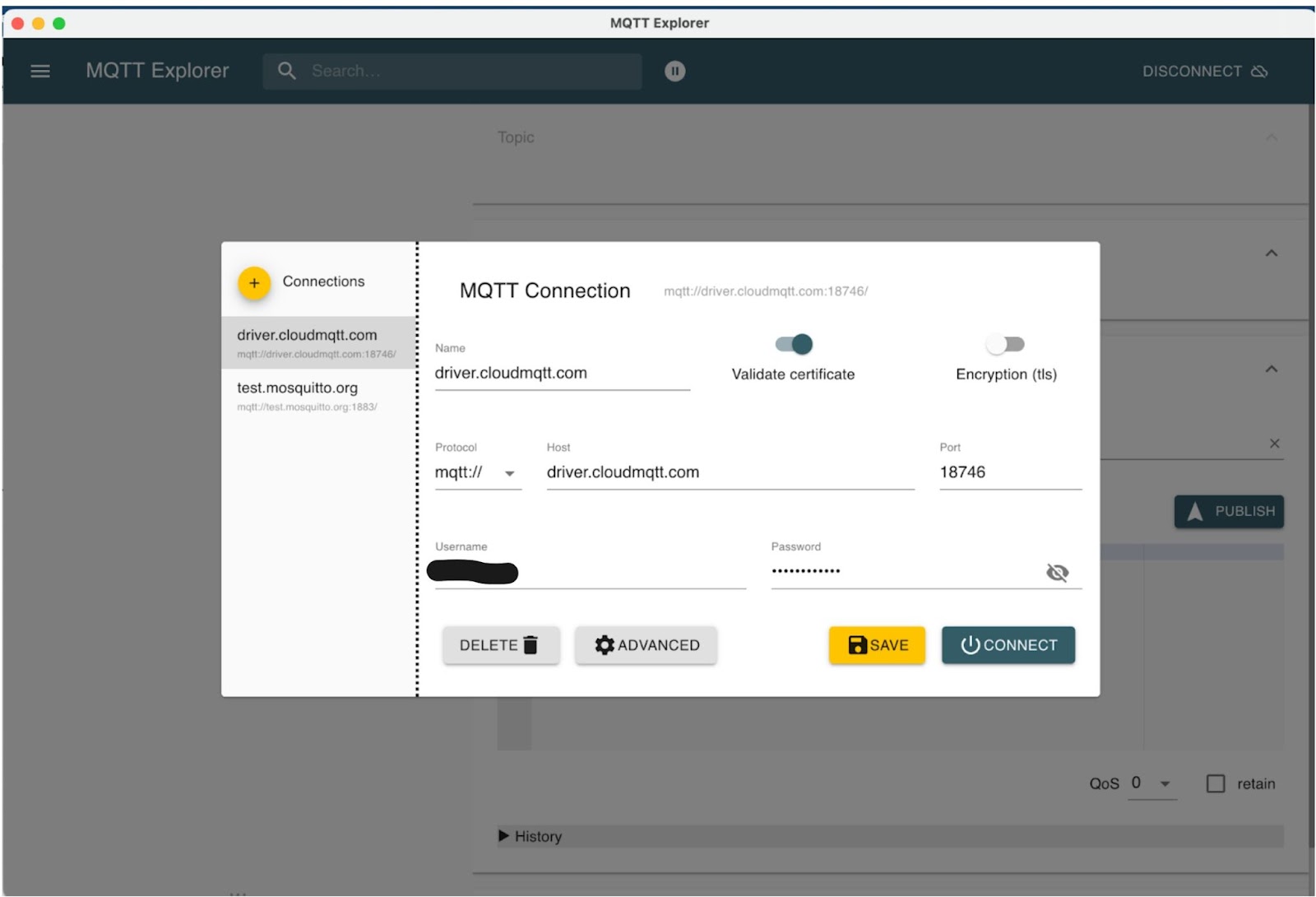Click the Port field showing 18746
The width and height of the screenshot is (1316, 897).
1010,472
